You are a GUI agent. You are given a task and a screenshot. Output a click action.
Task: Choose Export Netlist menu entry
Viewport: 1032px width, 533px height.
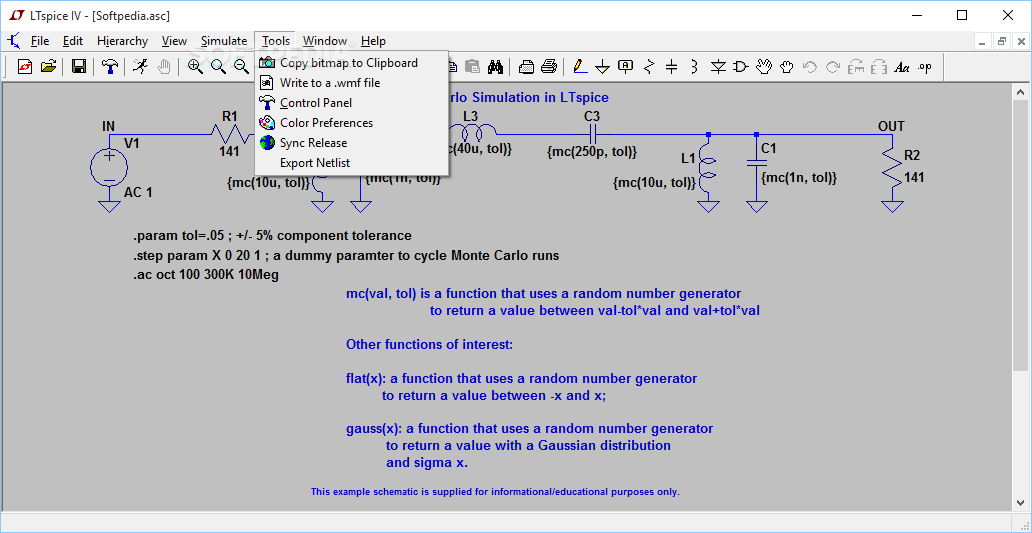point(351,163)
